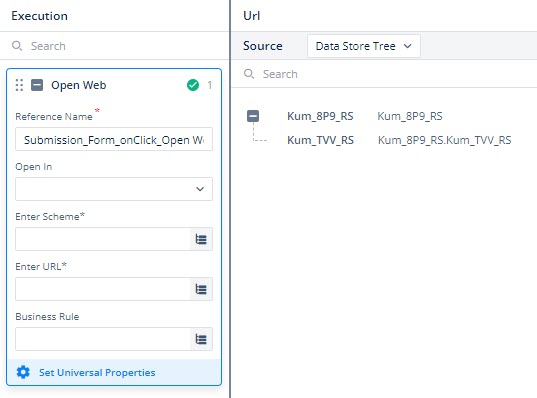Focus the Execution panel search box
This screenshot has height=398, width=537.
click(x=115, y=46)
